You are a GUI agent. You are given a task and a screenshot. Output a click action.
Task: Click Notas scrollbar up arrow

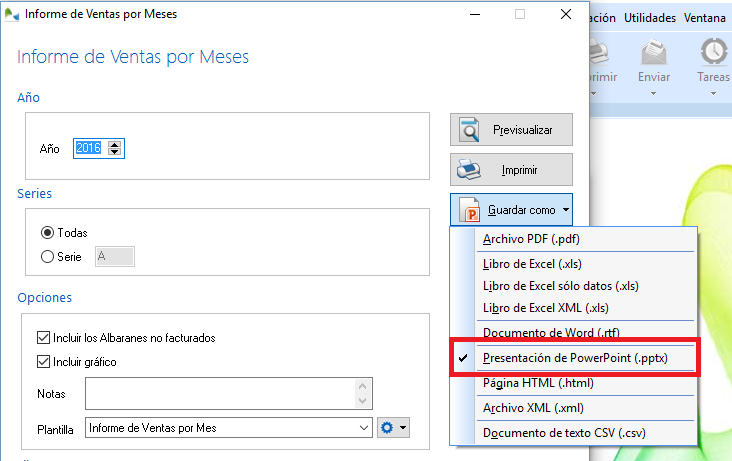363,386
